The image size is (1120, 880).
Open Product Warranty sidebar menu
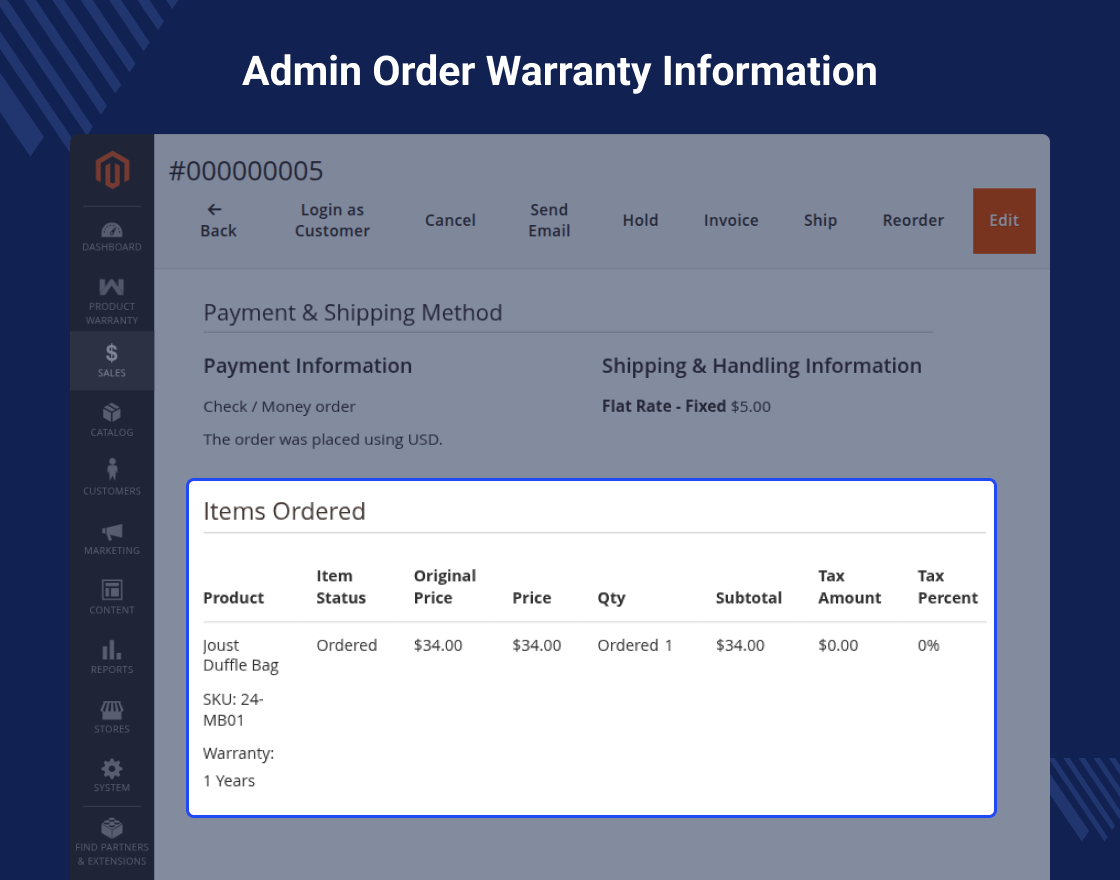111,301
